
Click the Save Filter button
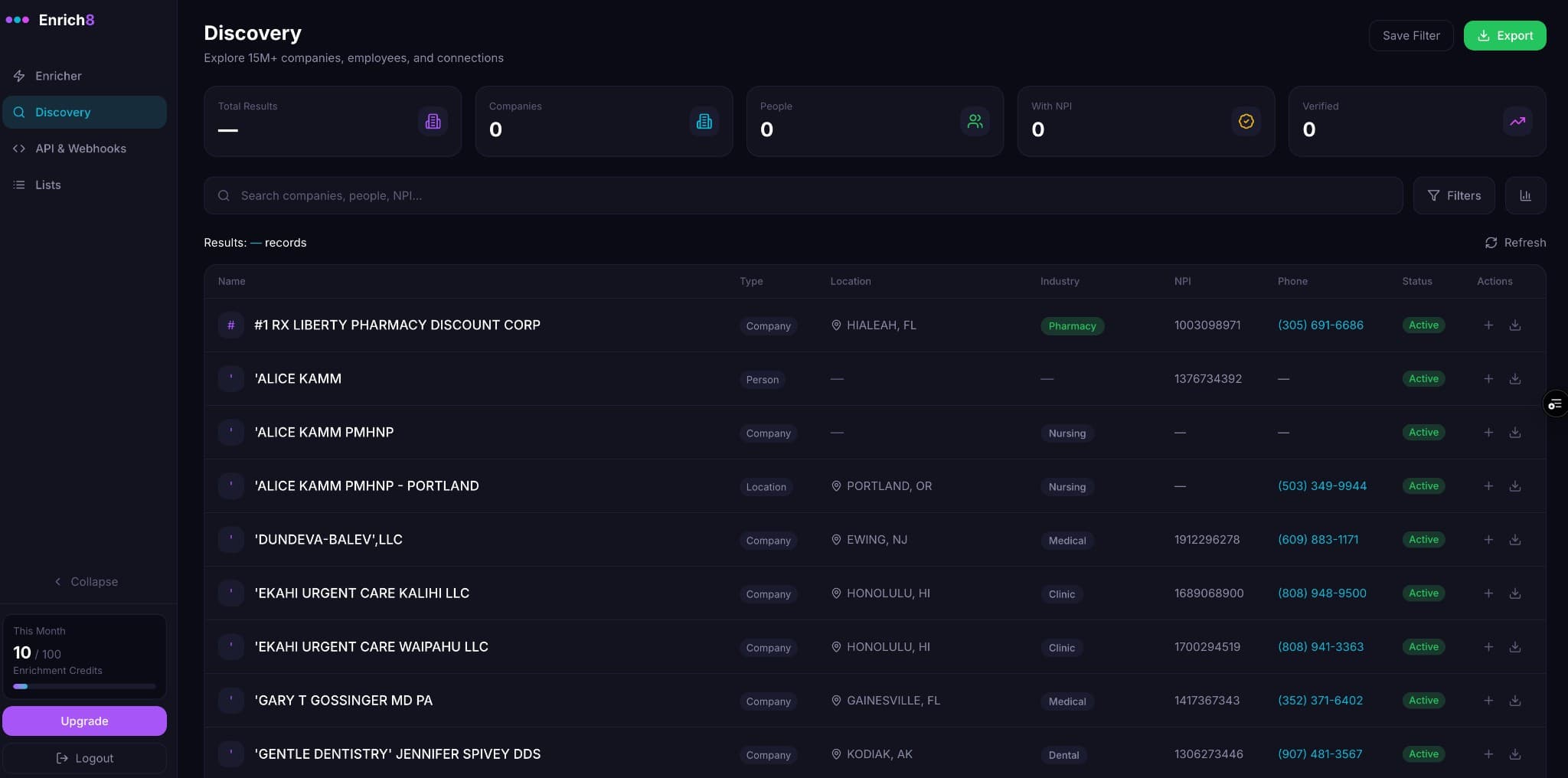(x=1410, y=36)
